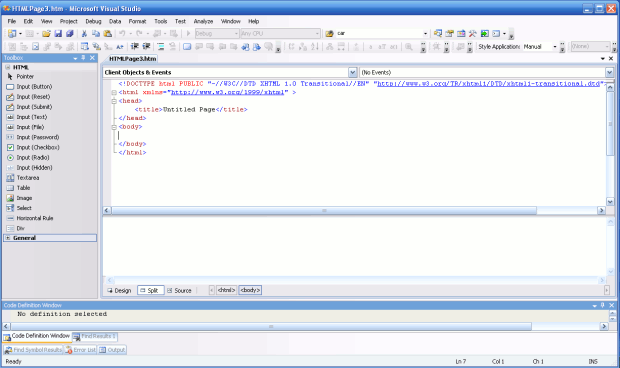The width and height of the screenshot is (620, 368).
Task: Switch editor to Source view
Action: (x=179, y=291)
